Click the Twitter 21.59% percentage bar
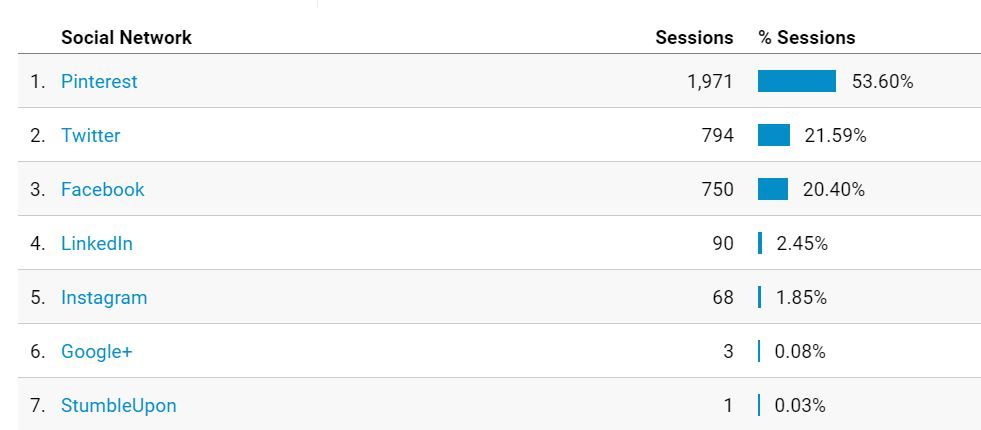981x430 pixels. tap(773, 135)
